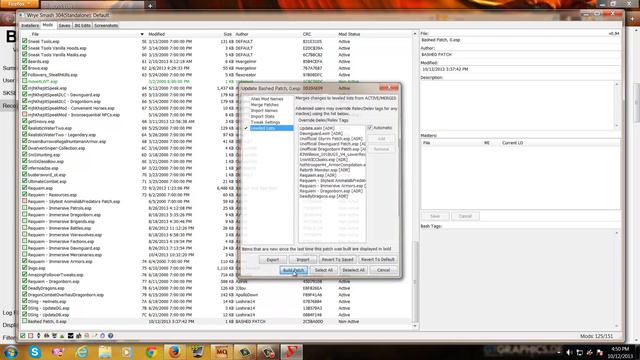
Task: Open Windows Explorer folder icon in taskbar
Action: coord(105,352)
